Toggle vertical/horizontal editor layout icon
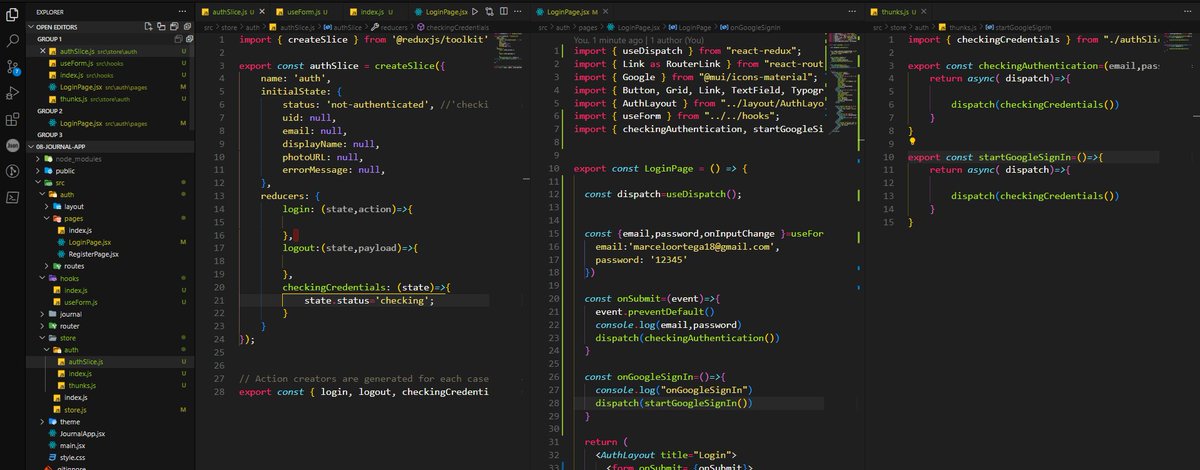 [161, 27]
